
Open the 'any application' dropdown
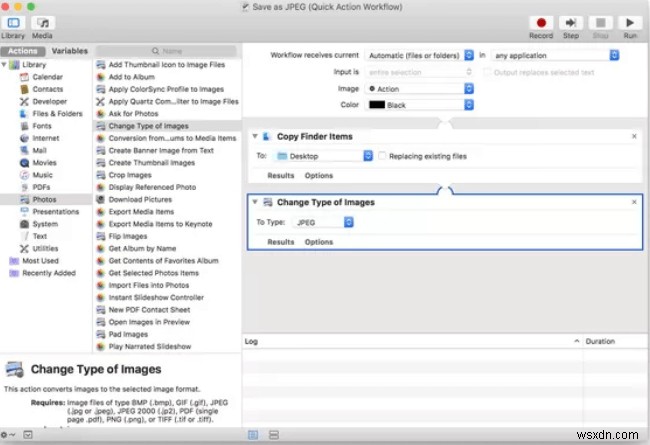pos(555,55)
